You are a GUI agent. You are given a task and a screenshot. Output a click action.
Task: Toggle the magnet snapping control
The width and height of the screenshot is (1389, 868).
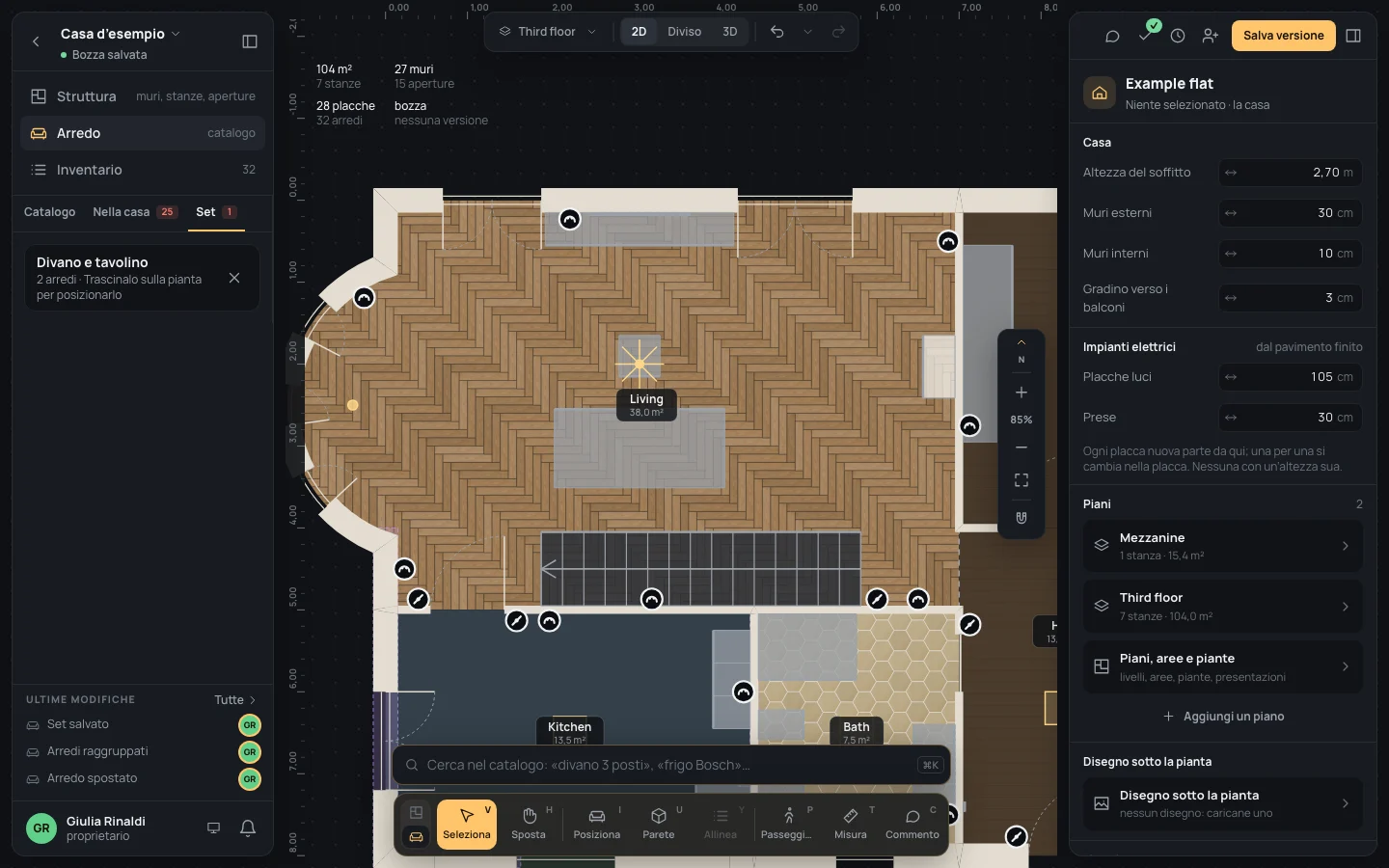[x=1021, y=518]
